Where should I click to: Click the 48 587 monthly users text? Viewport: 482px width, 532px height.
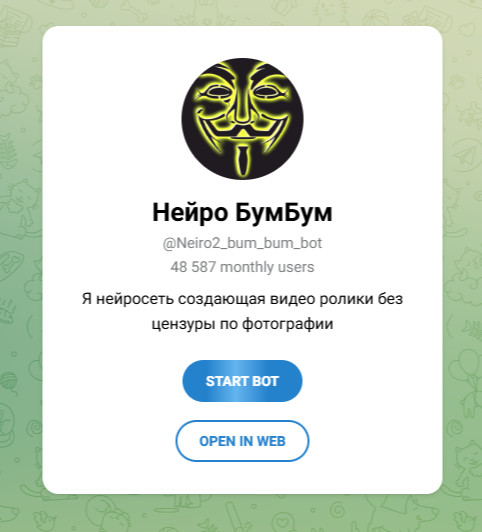pyautogui.click(x=242, y=267)
